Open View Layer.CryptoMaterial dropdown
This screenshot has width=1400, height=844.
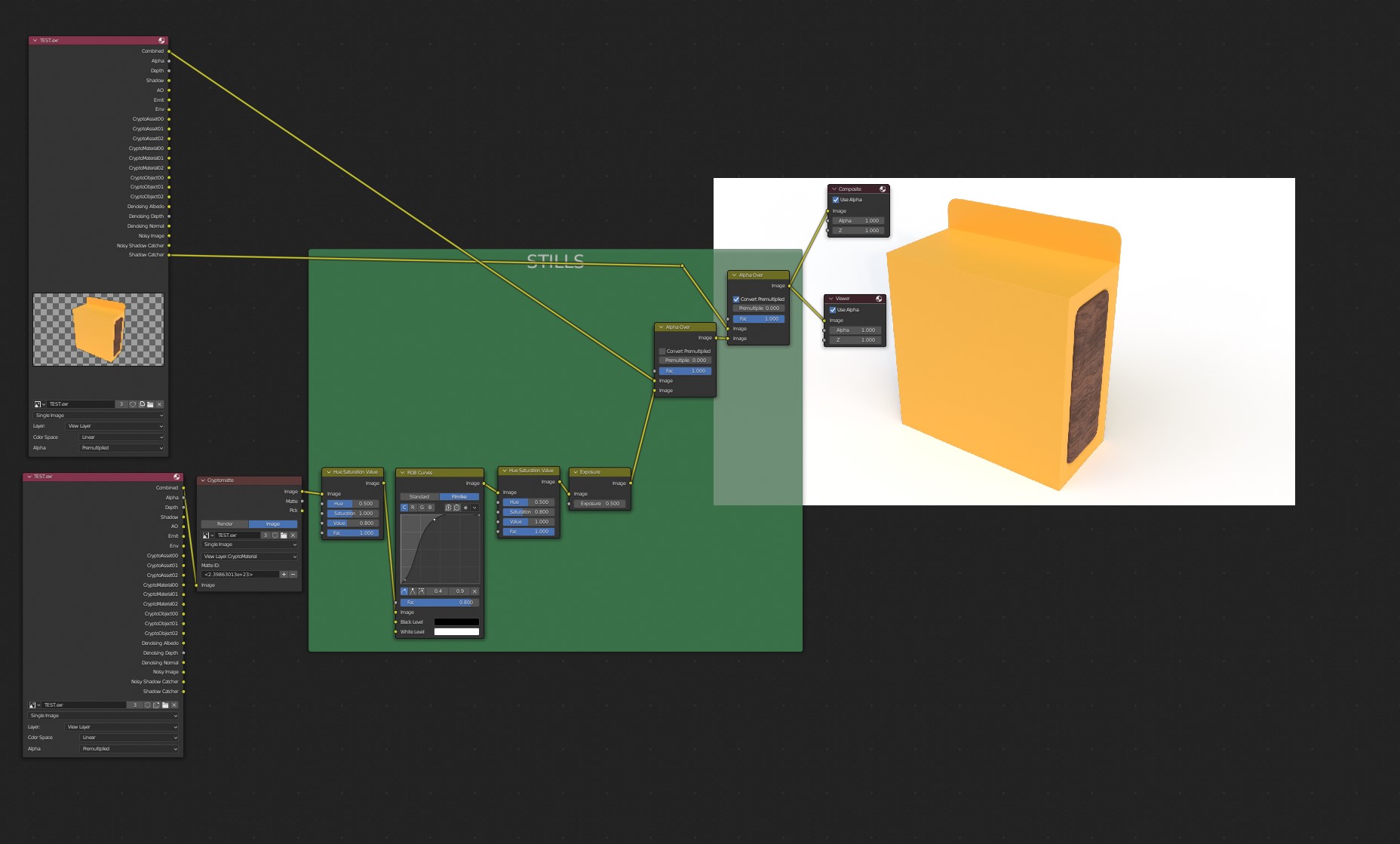(x=250, y=557)
